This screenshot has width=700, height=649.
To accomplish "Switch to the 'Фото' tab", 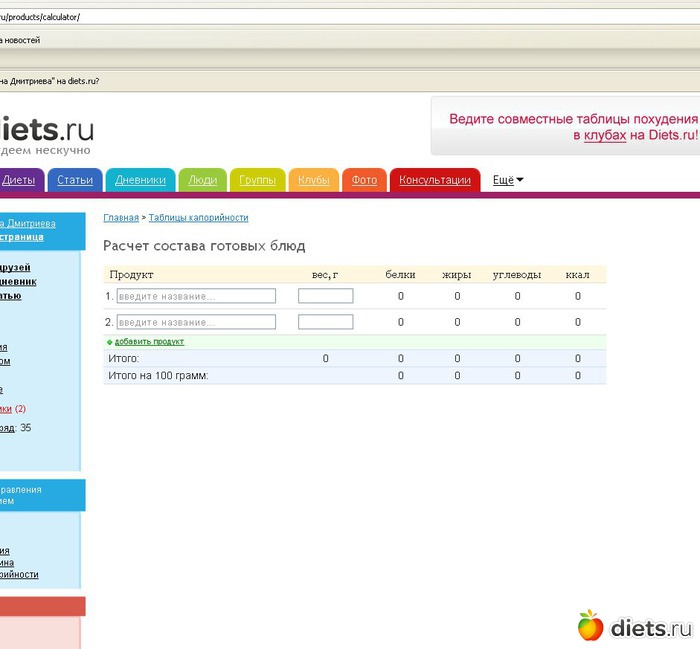I will click(365, 180).
